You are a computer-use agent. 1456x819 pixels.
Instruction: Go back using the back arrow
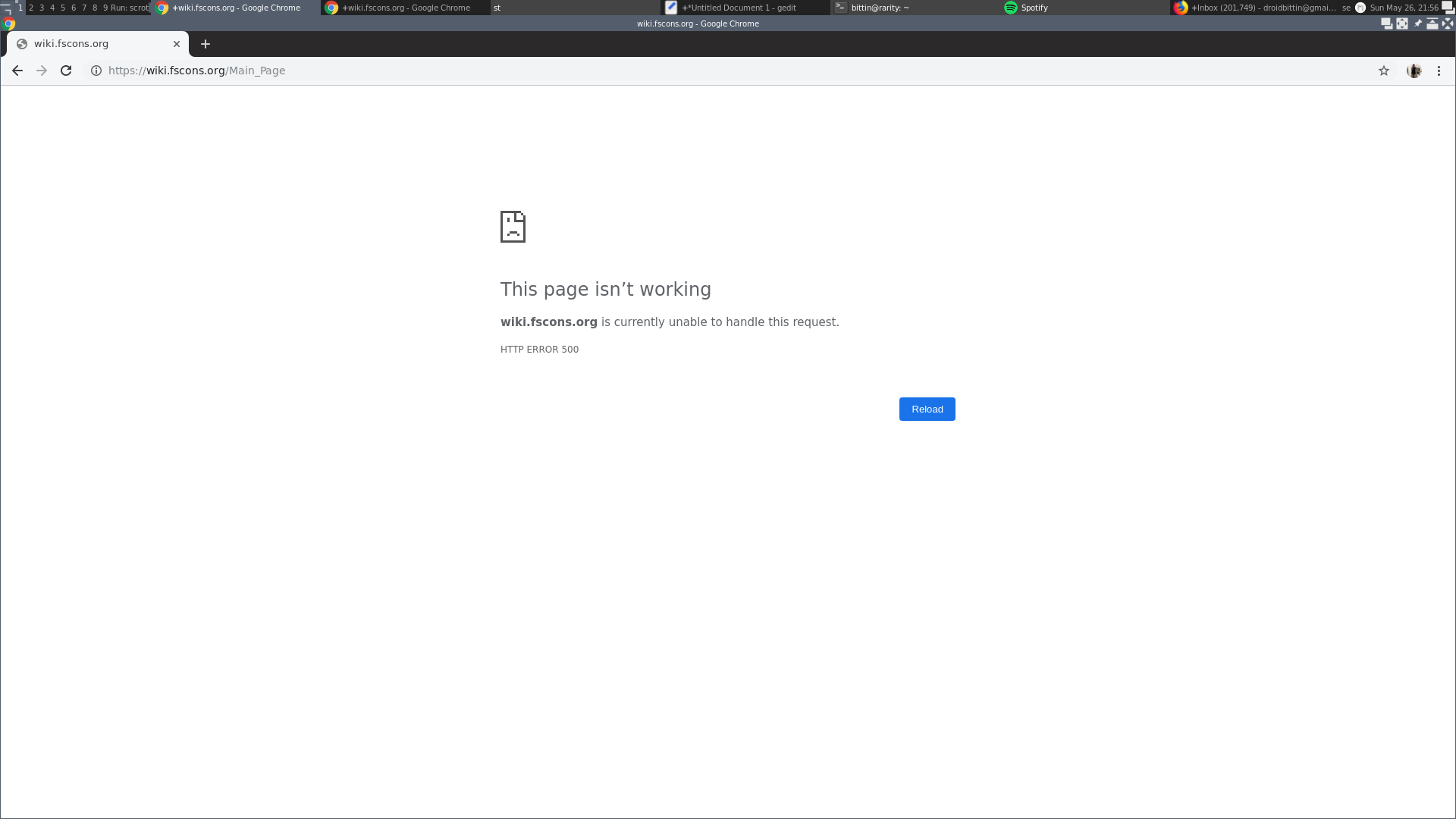click(17, 71)
